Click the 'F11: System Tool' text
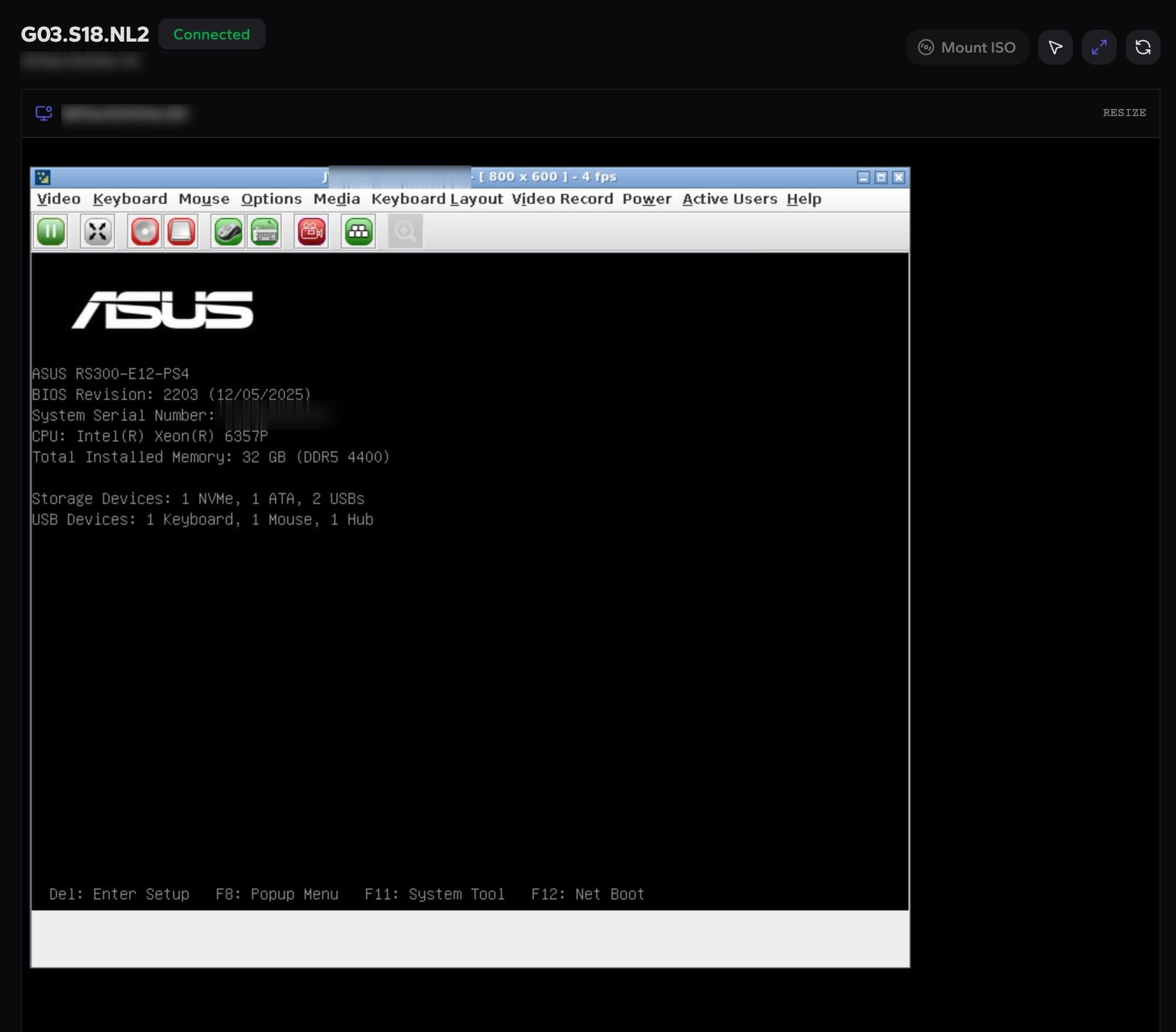 tap(435, 894)
